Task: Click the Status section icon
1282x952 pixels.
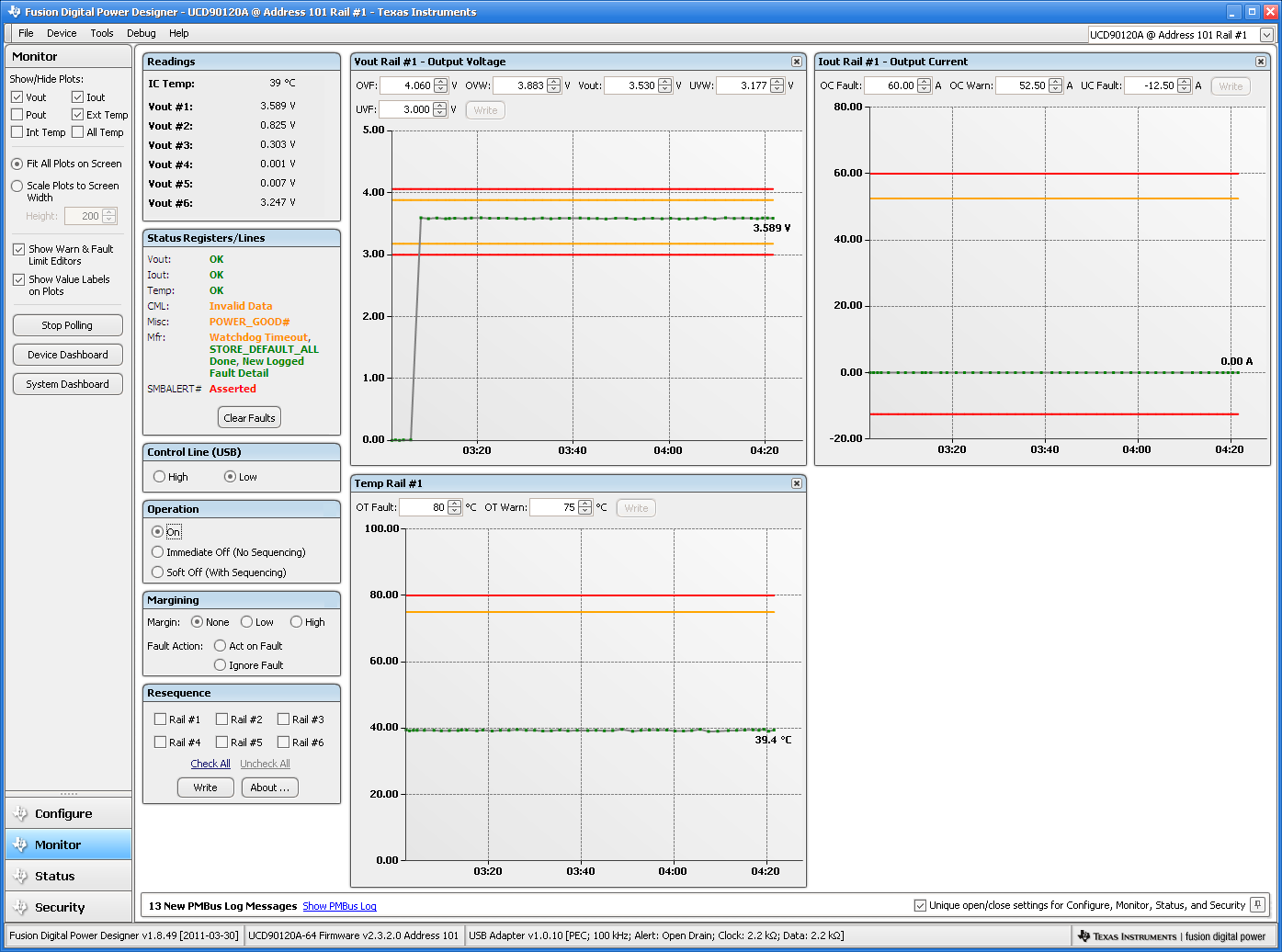Action: coord(20,876)
